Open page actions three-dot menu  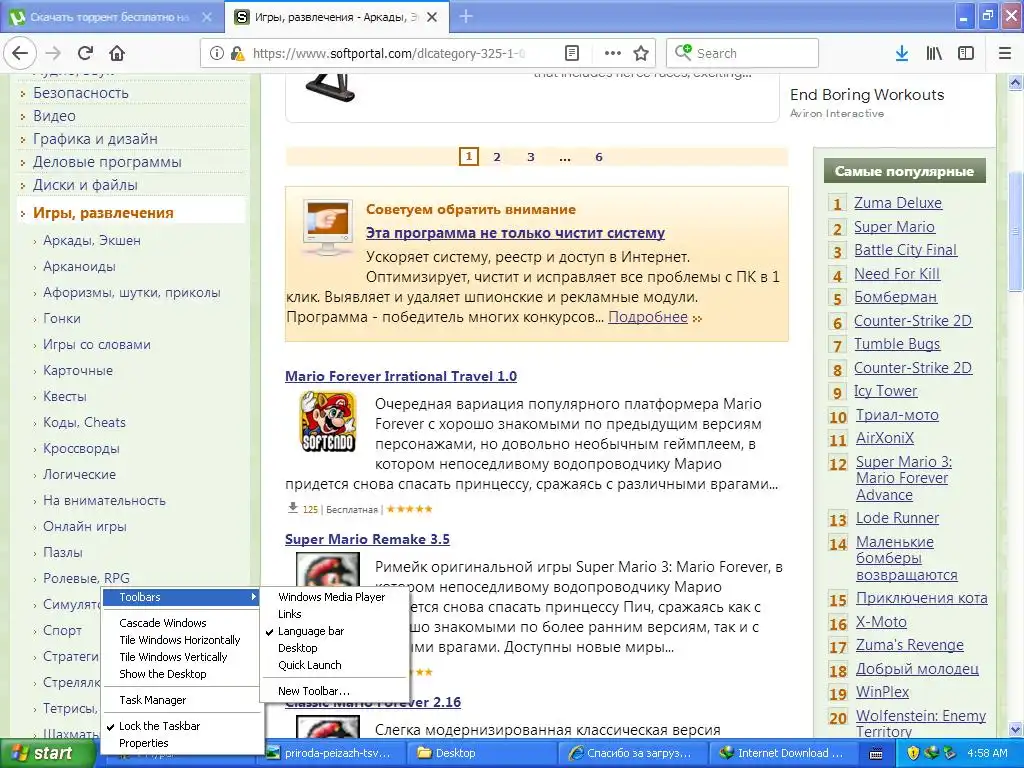[x=613, y=53]
